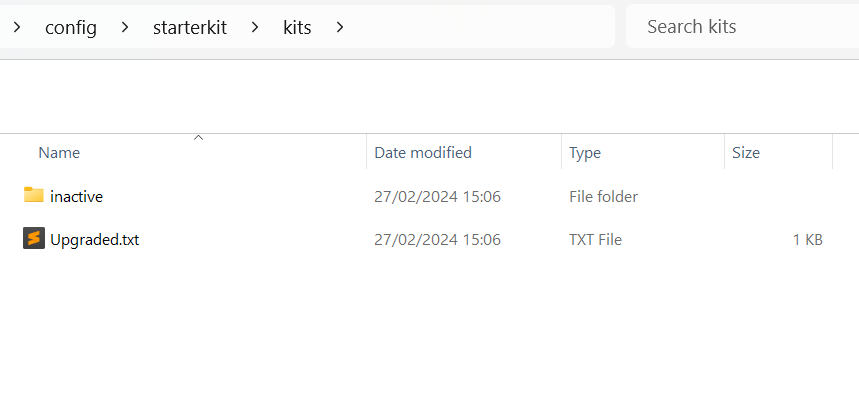Viewport: 859px width, 414px height.
Task: Go to the starterkit breadcrumb folder
Action: point(190,27)
